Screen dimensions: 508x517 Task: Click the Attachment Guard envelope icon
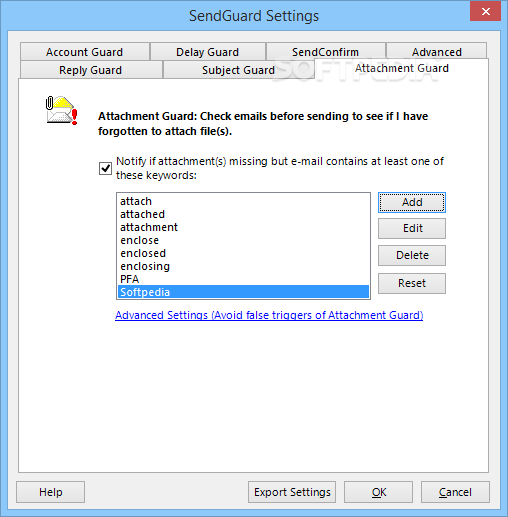[62, 110]
